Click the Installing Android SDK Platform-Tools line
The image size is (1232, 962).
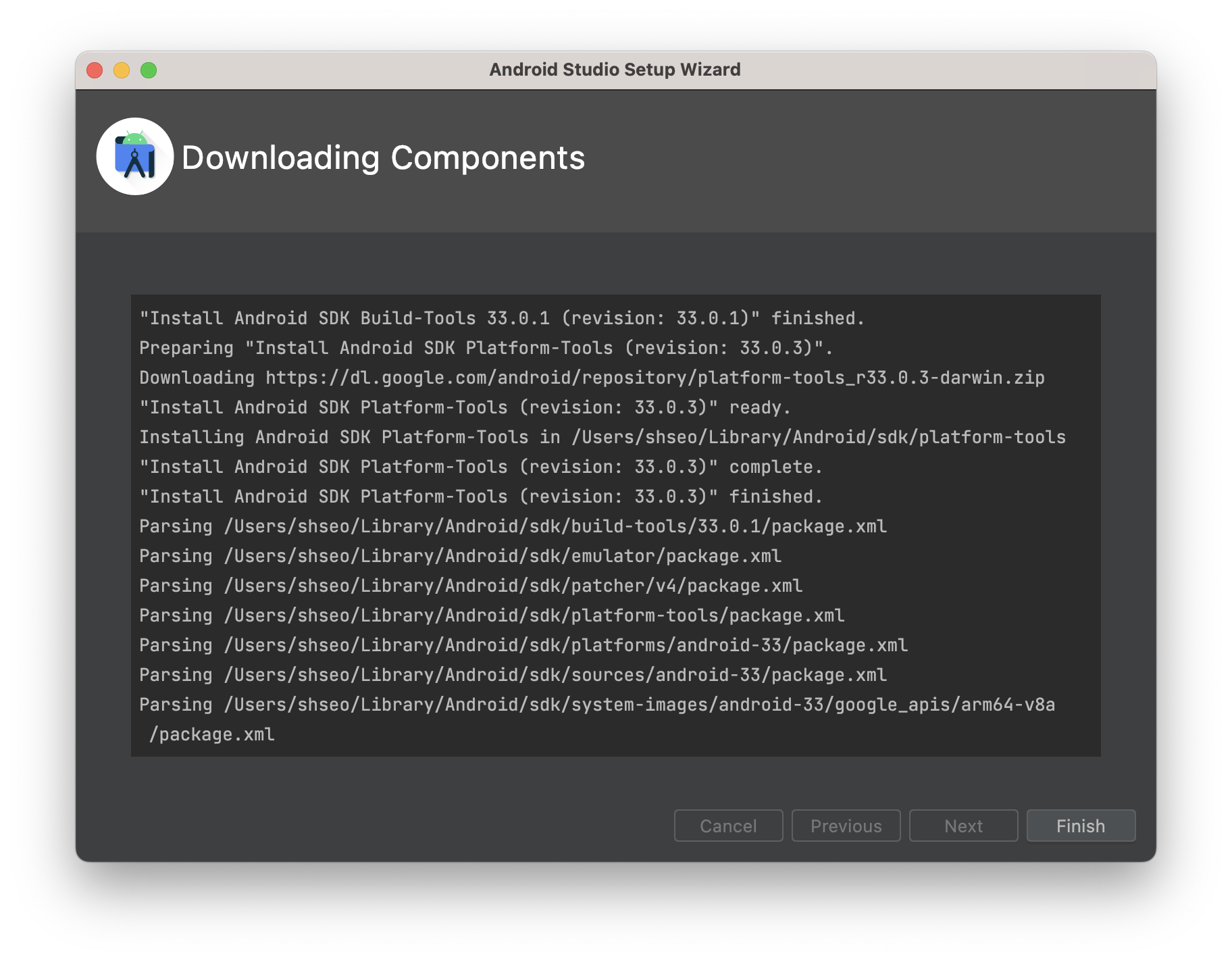click(602, 437)
